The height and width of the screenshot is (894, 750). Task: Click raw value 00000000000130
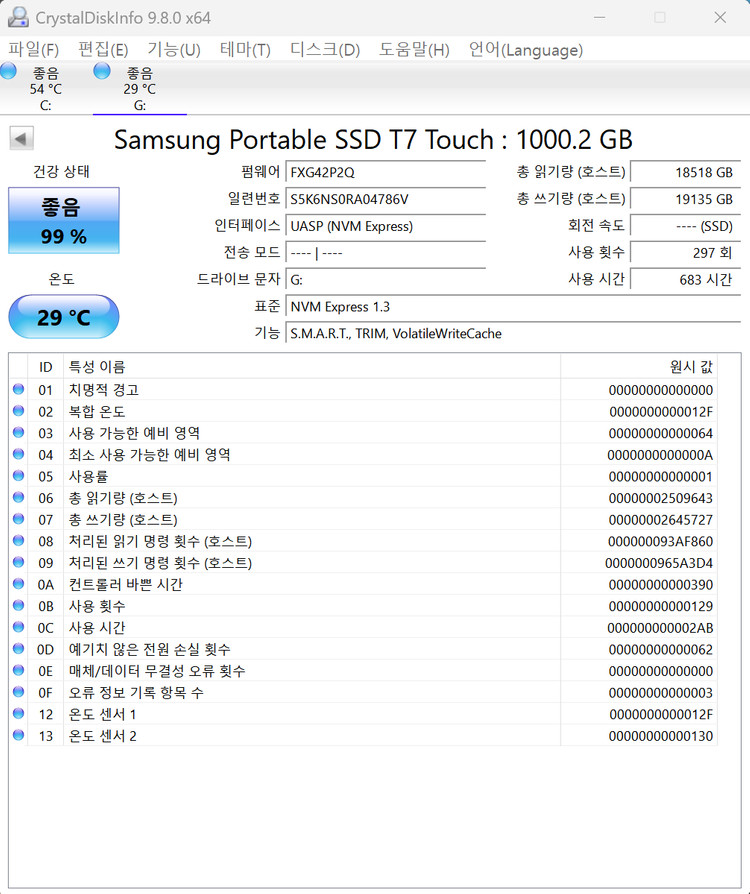pyautogui.click(x=660, y=736)
